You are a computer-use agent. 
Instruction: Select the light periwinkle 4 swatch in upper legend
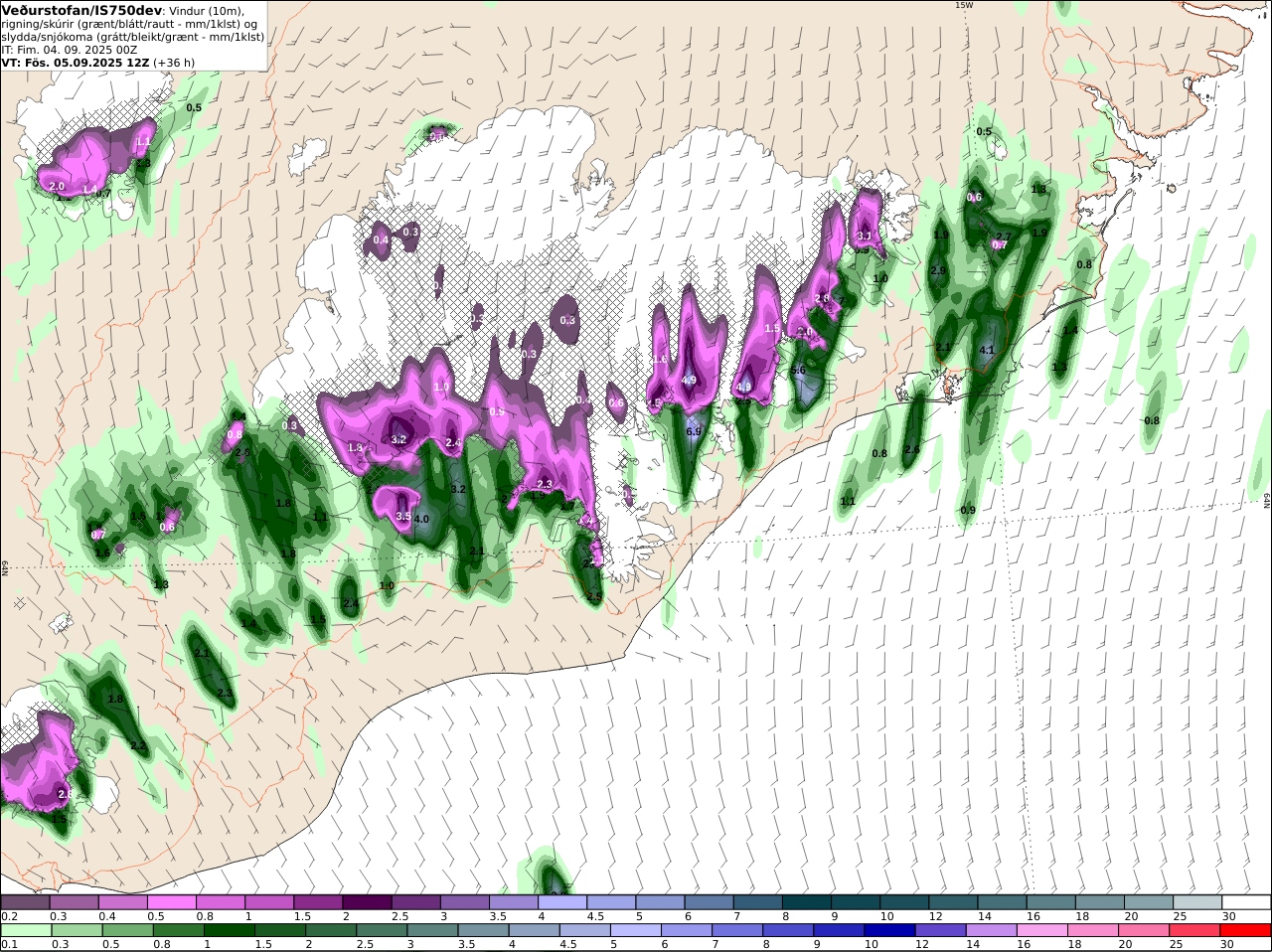click(x=564, y=901)
